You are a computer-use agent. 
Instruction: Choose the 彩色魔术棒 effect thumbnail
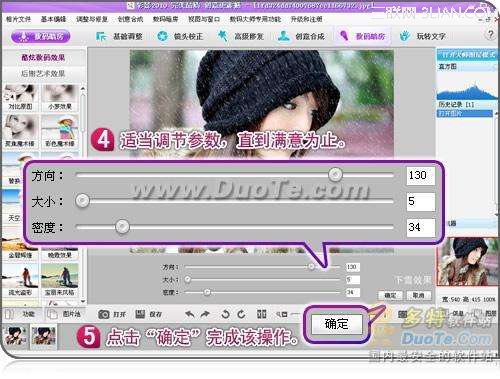pyautogui.click(x=60, y=132)
